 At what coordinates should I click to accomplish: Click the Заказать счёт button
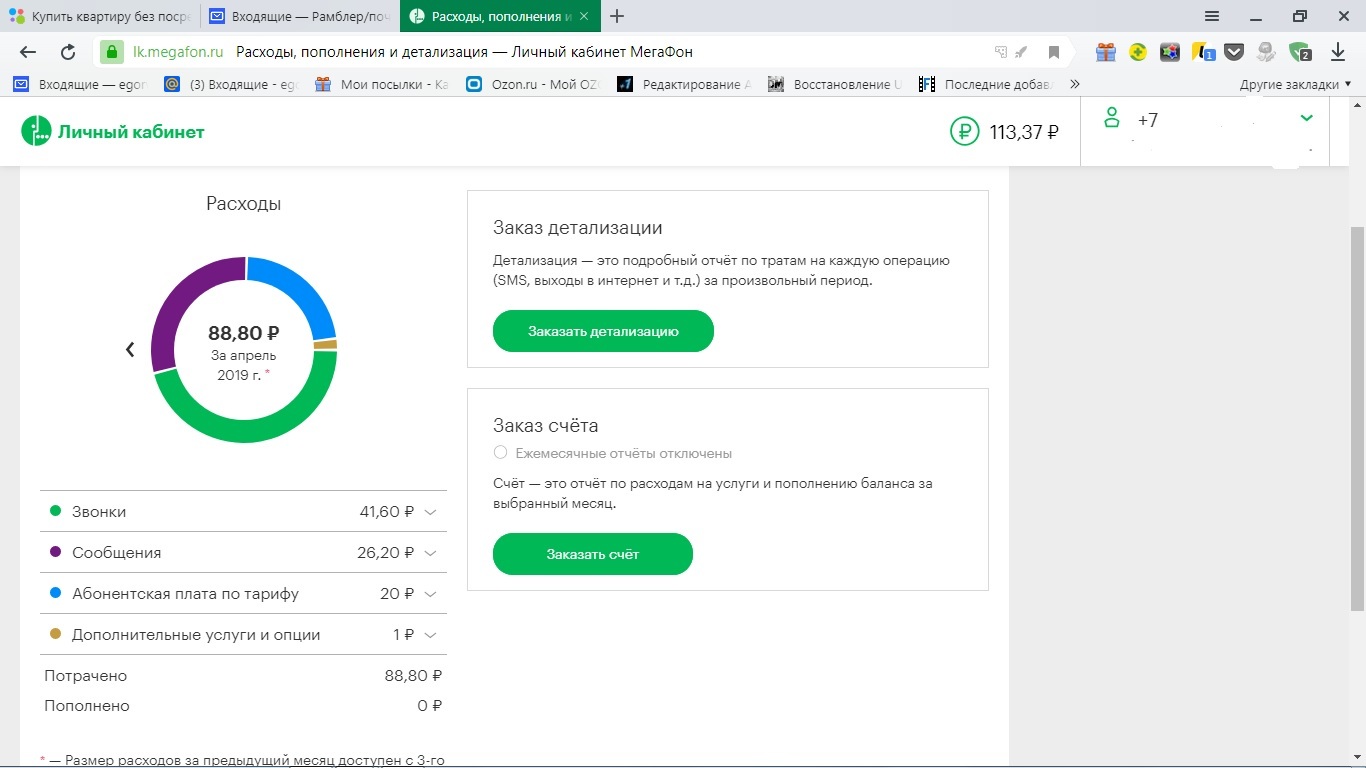tap(593, 554)
